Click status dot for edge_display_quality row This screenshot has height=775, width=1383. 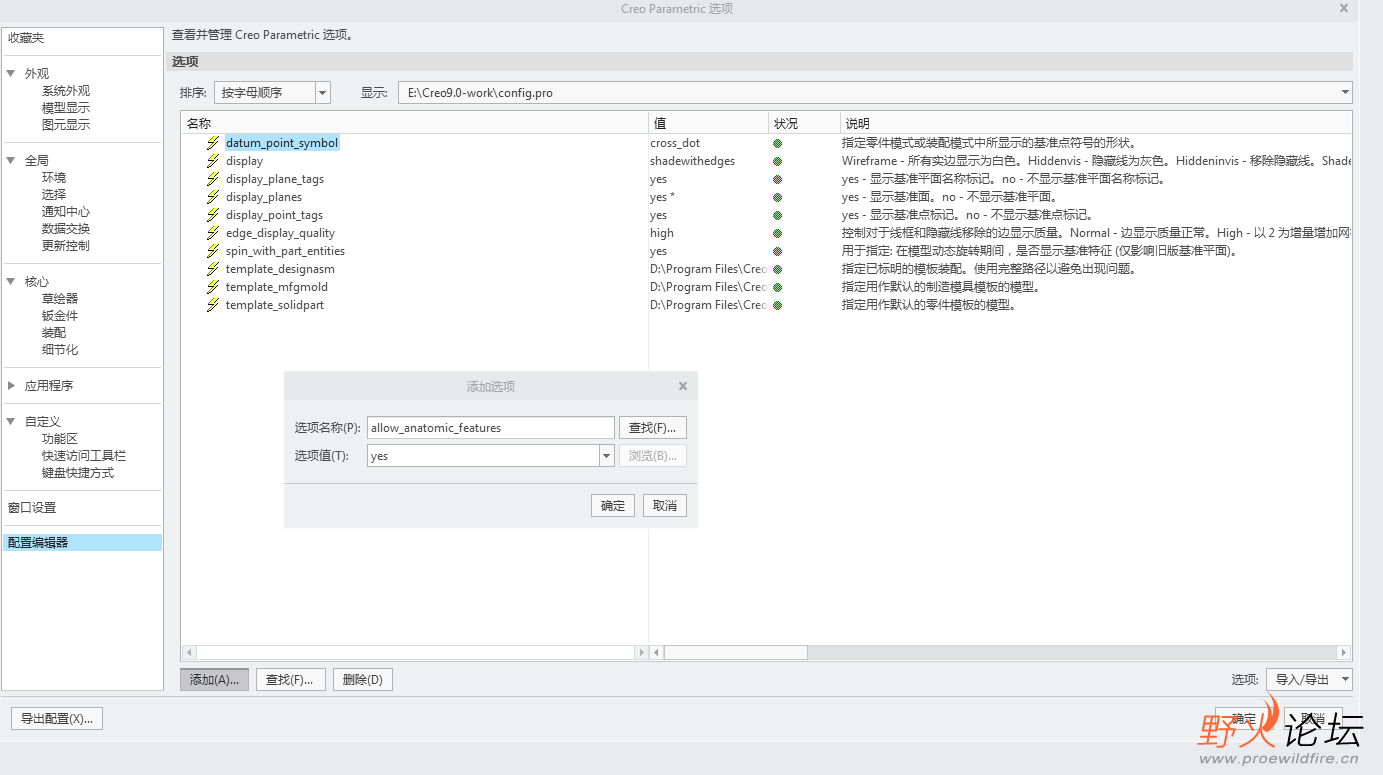pos(777,233)
